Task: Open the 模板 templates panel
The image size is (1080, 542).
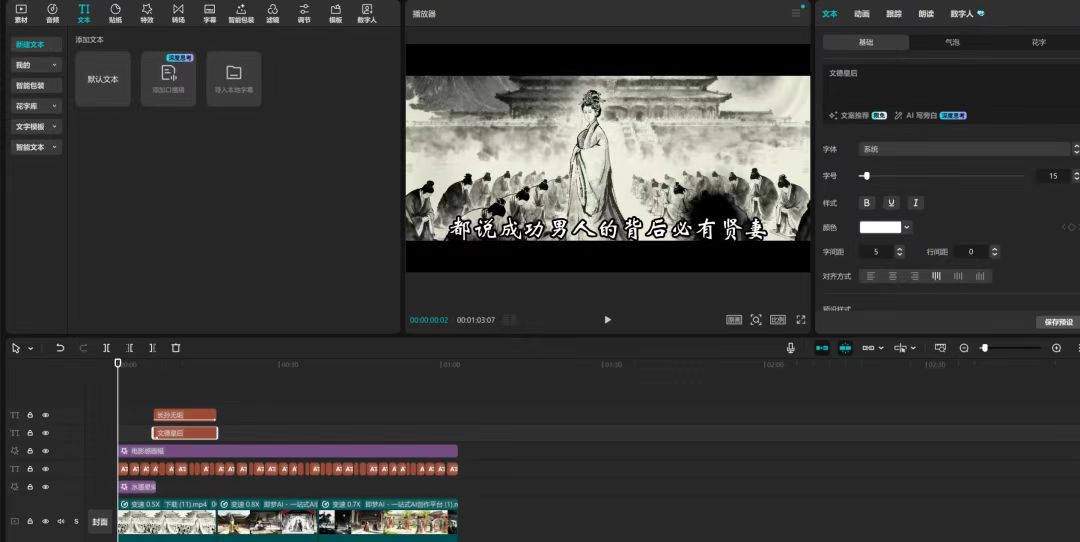Action: [x=335, y=13]
